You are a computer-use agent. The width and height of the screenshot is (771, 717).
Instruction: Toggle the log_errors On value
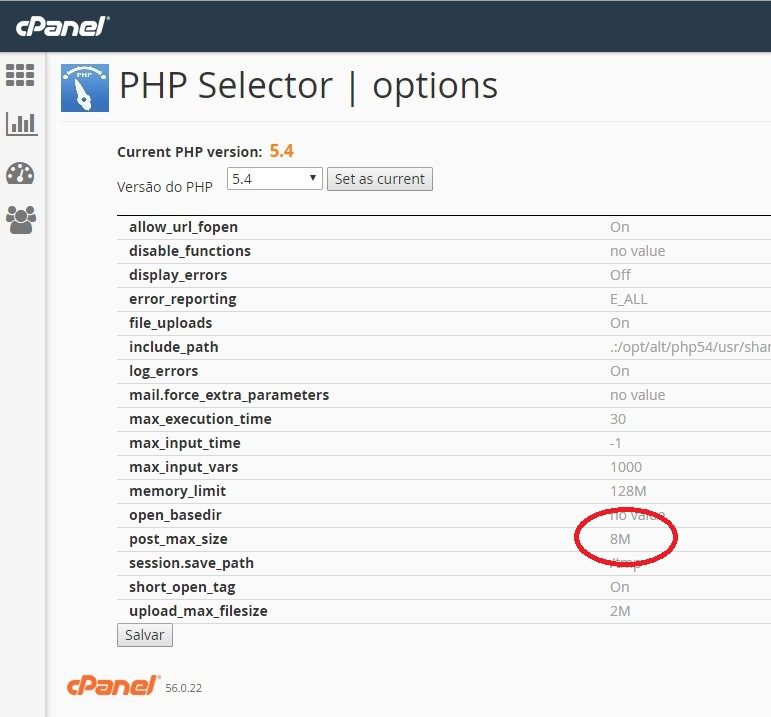tap(620, 371)
